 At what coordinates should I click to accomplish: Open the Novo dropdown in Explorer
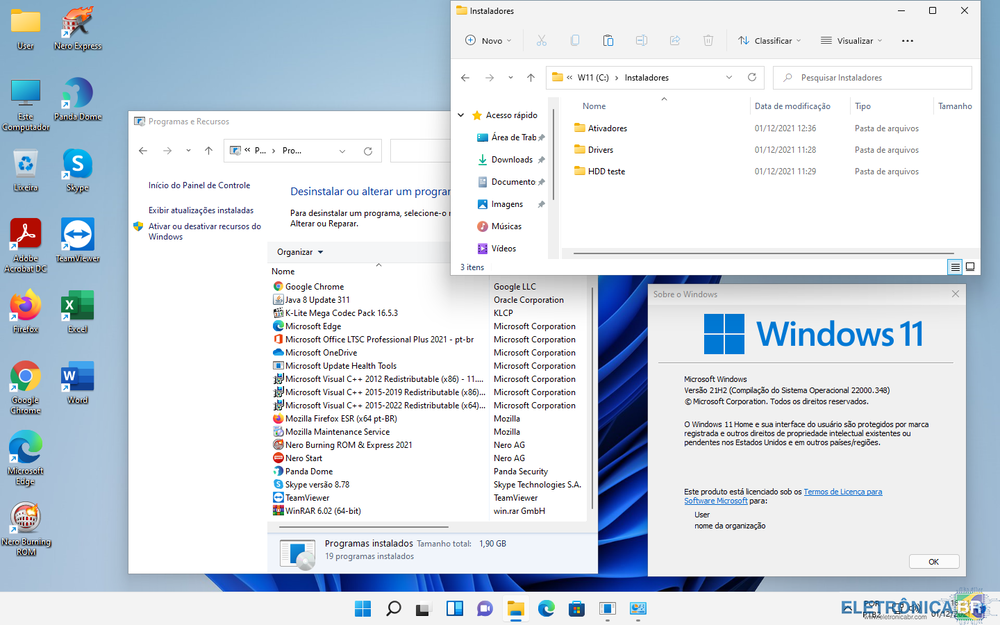[x=488, y=41]
